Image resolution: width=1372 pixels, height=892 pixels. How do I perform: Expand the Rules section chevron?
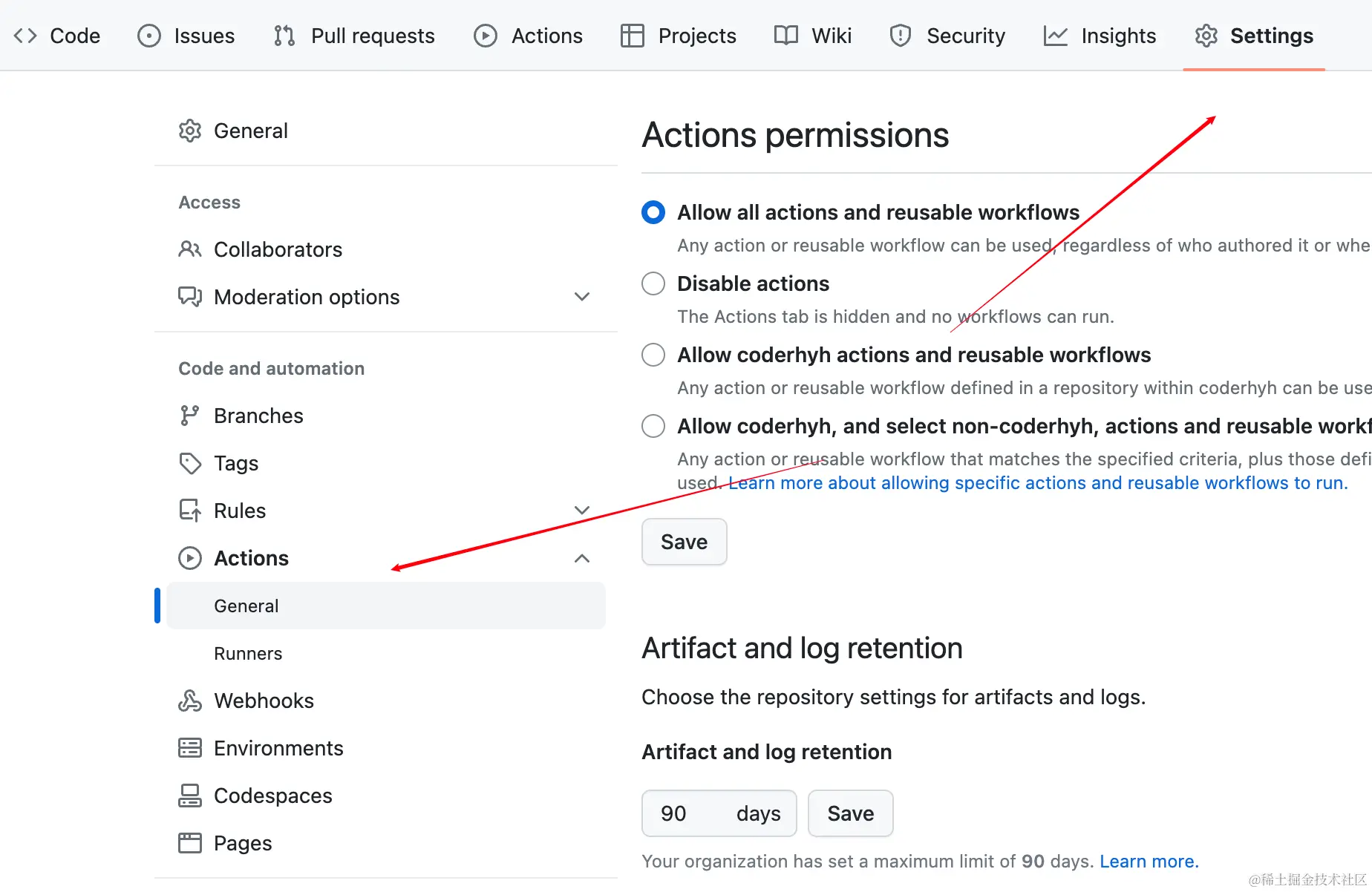click(x=582, y=511)
